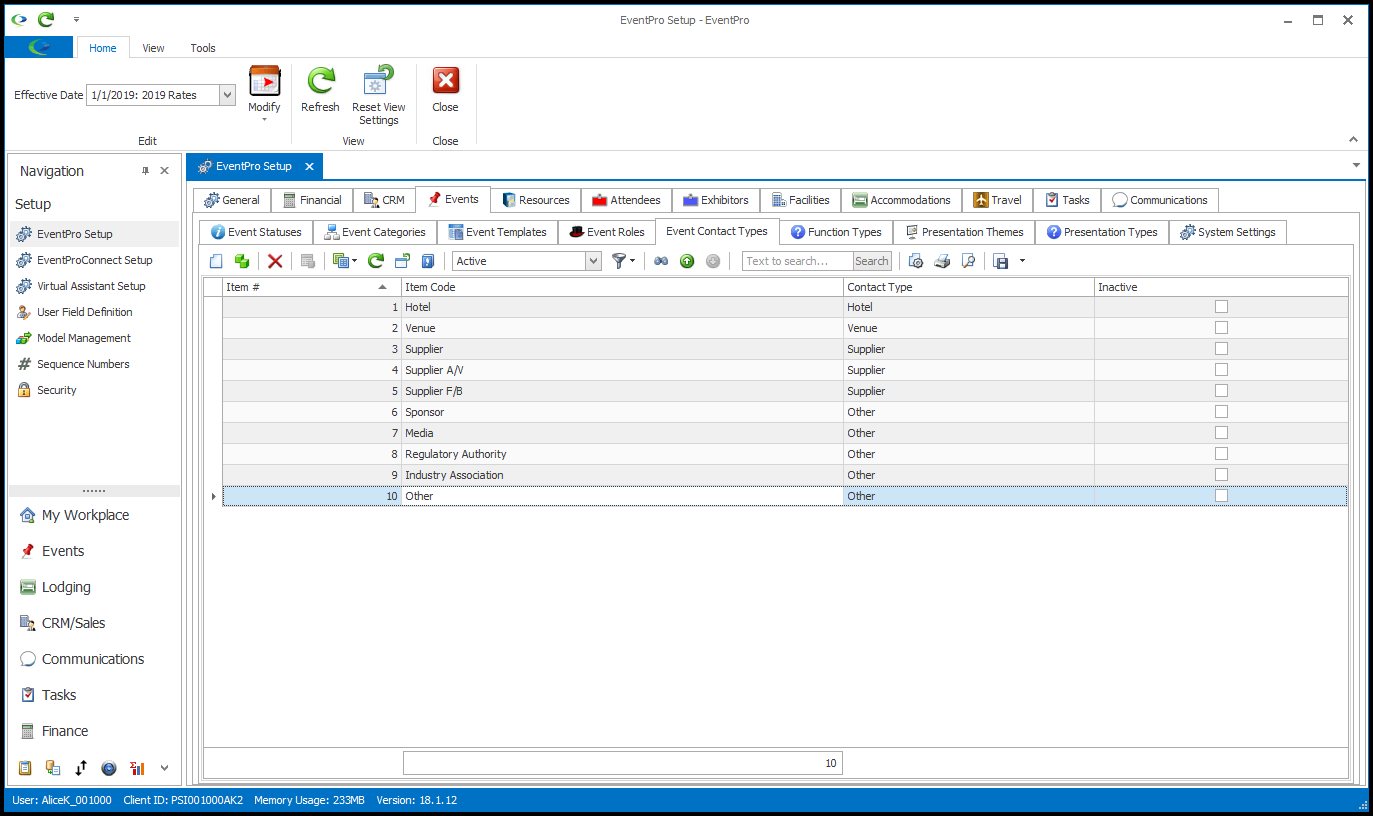The image size is (1373, 816).
Task: Click the Text to search input field
Action: [x=798, y=261]
